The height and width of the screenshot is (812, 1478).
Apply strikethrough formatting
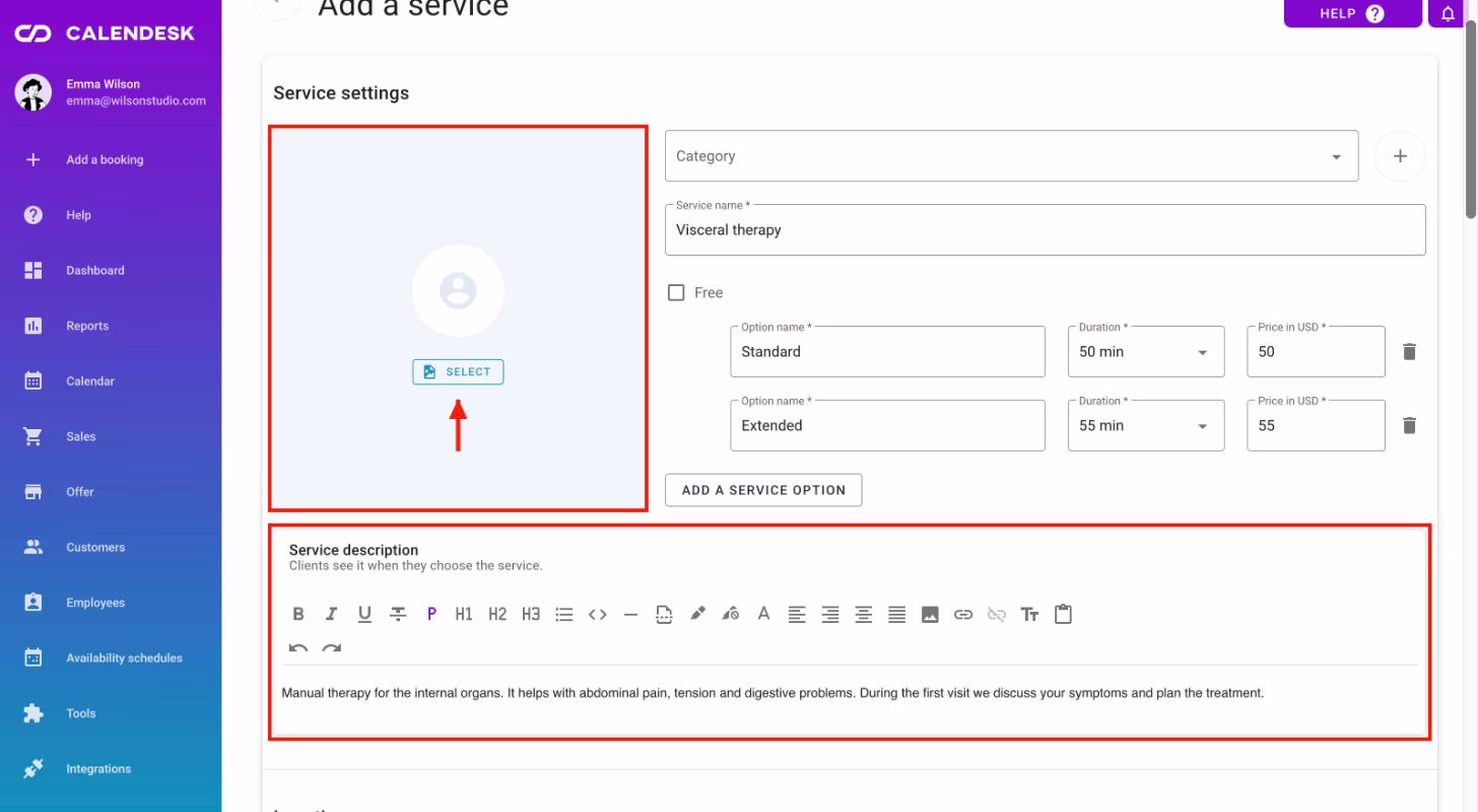click(398, 615)
